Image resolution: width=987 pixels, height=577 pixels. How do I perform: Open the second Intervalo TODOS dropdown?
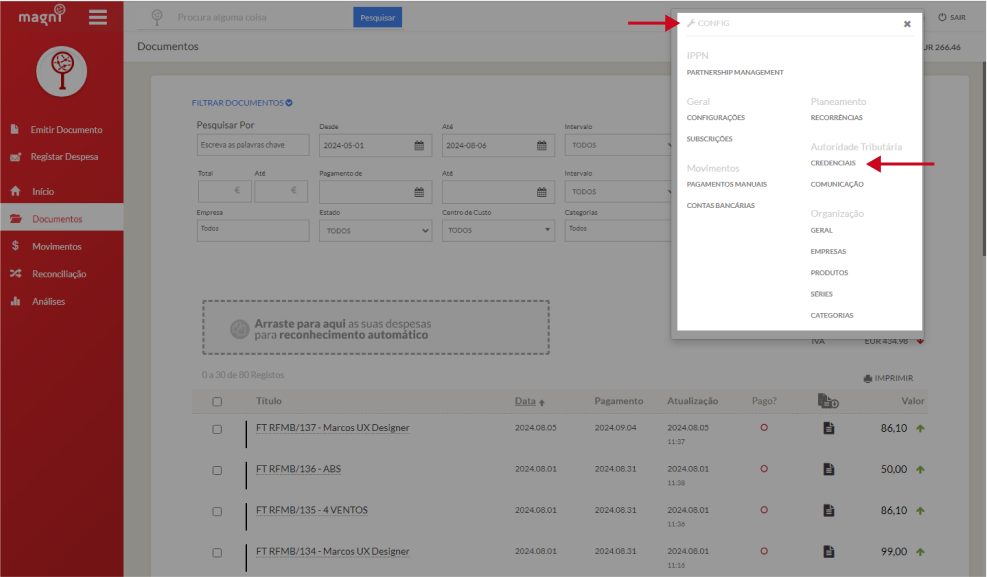619,191
